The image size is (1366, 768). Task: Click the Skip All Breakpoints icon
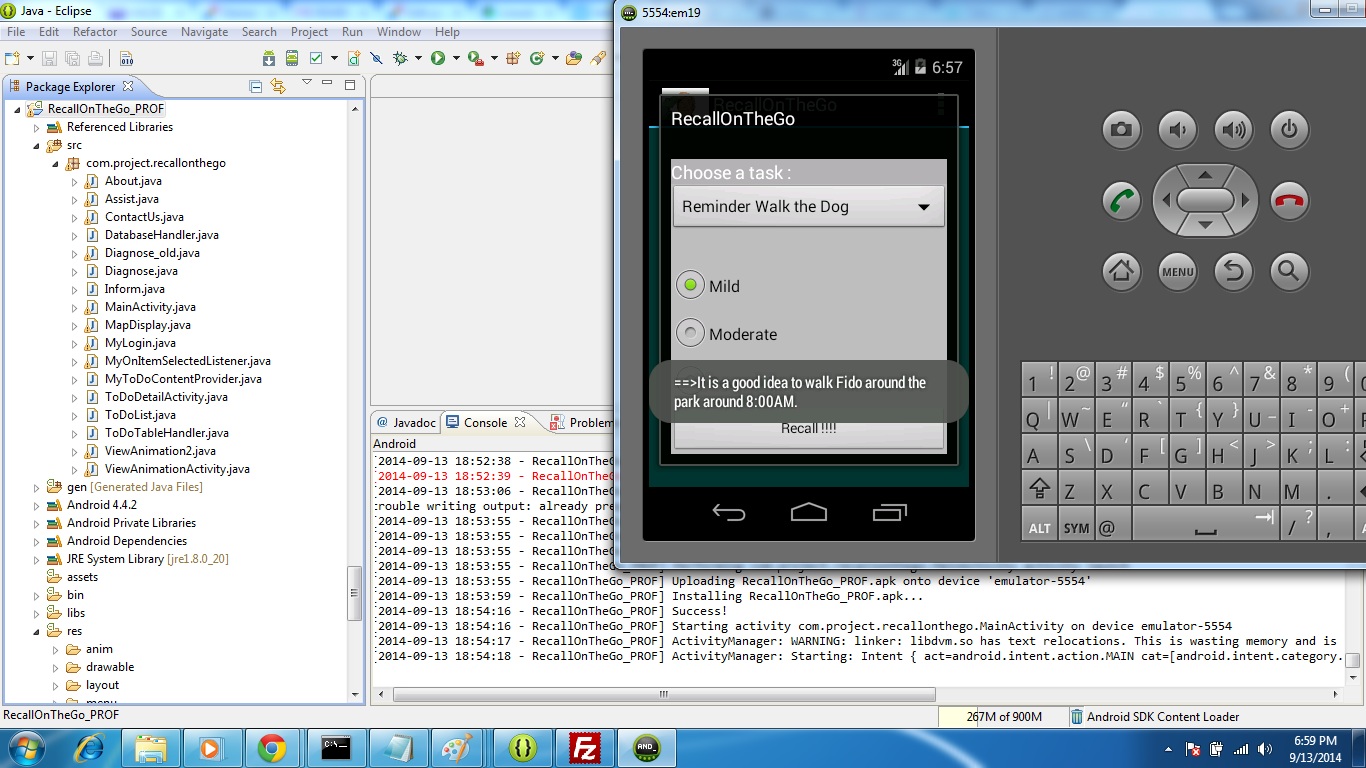[x=378, y=59]
